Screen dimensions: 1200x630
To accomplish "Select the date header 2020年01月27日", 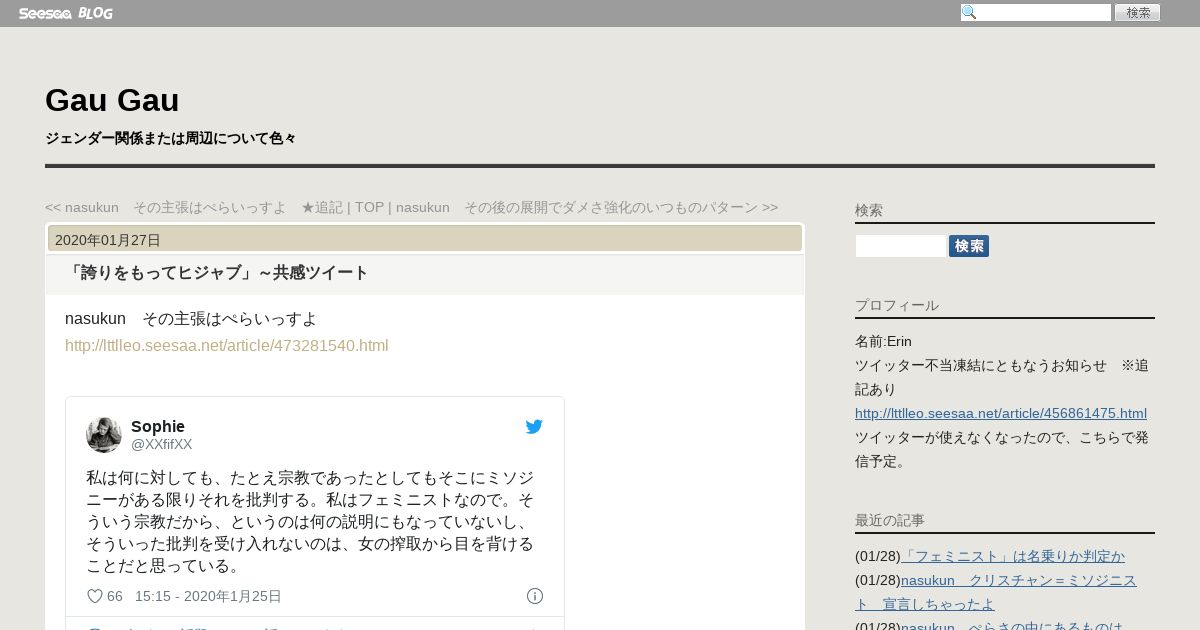I will tap(108, 240).
